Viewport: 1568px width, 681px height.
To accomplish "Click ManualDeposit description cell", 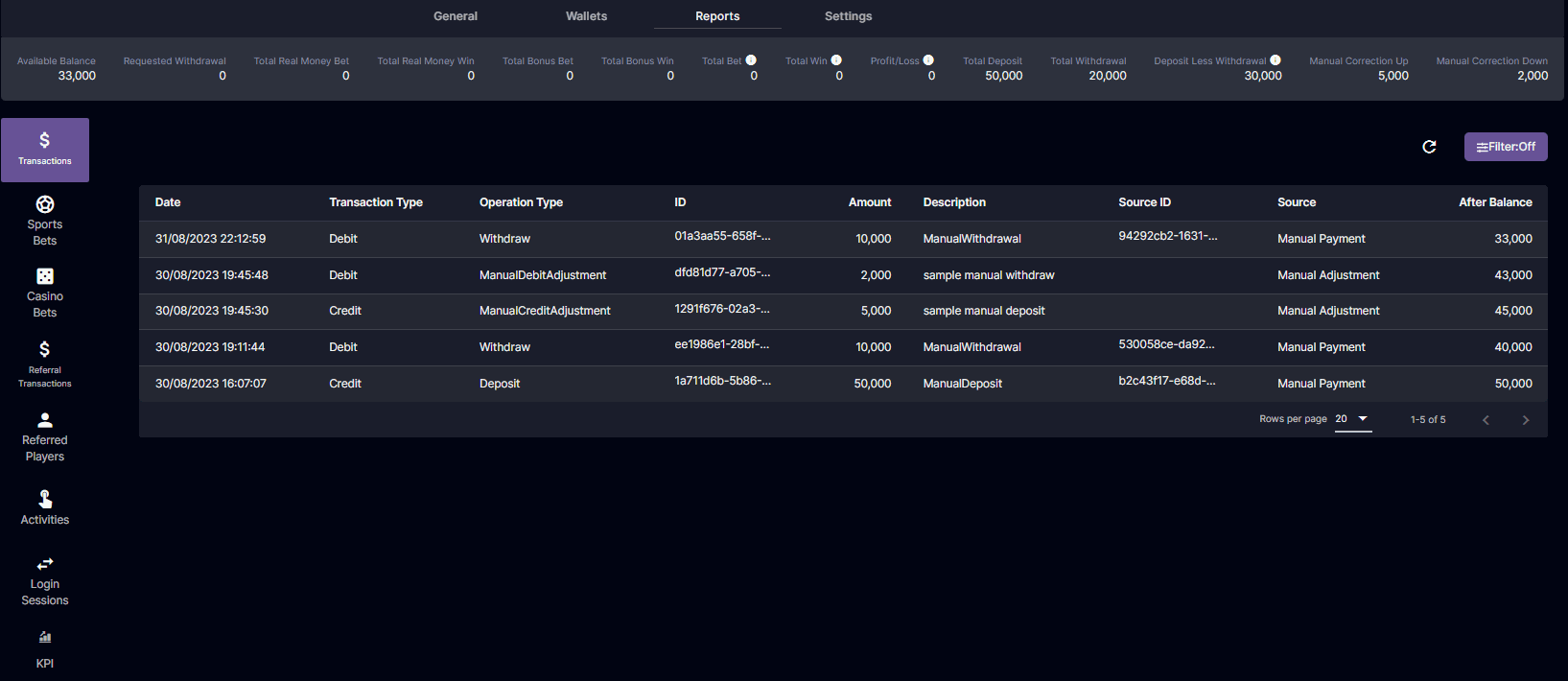I will (x=963, y=384).
